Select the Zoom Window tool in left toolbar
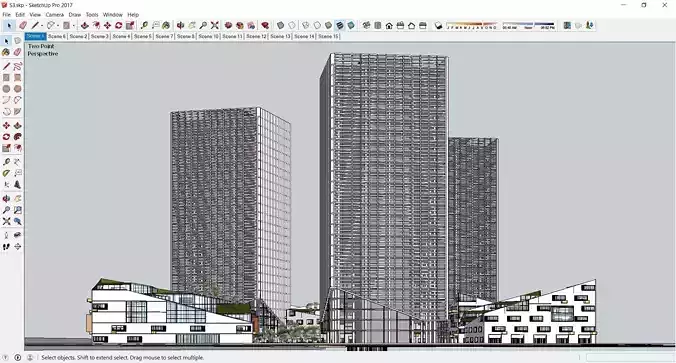Screen dimensions: 676x363 tap(17, 210)
